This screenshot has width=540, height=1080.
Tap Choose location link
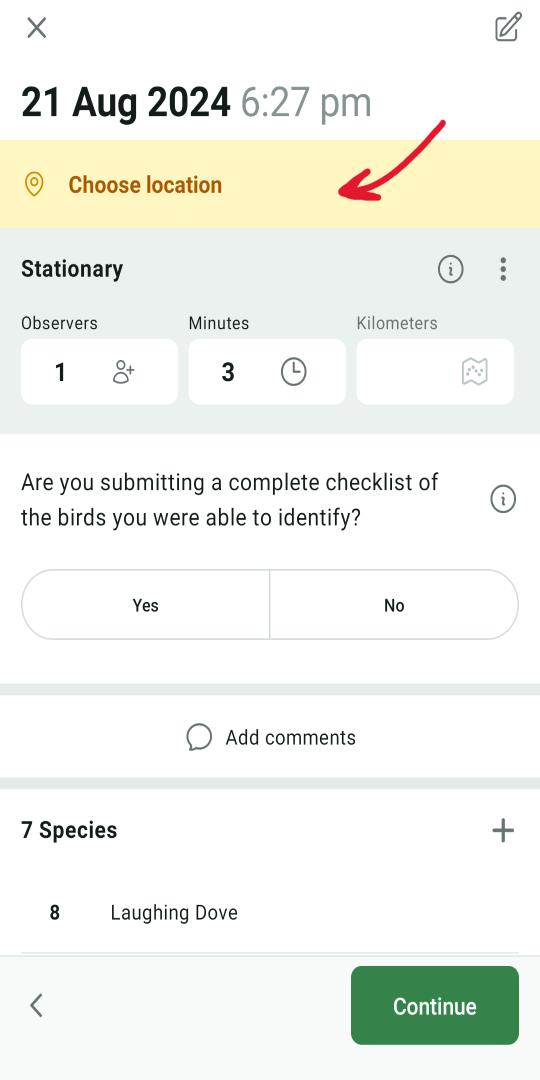(x=145, y=185)
